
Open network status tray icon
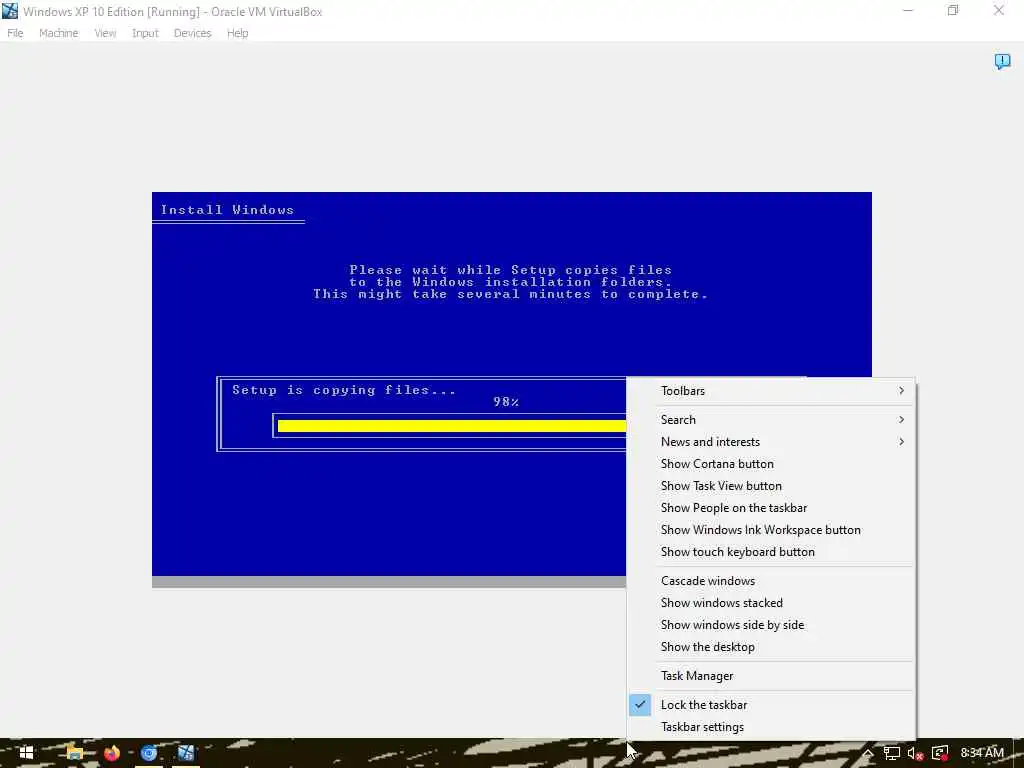(x=891, y=753)
